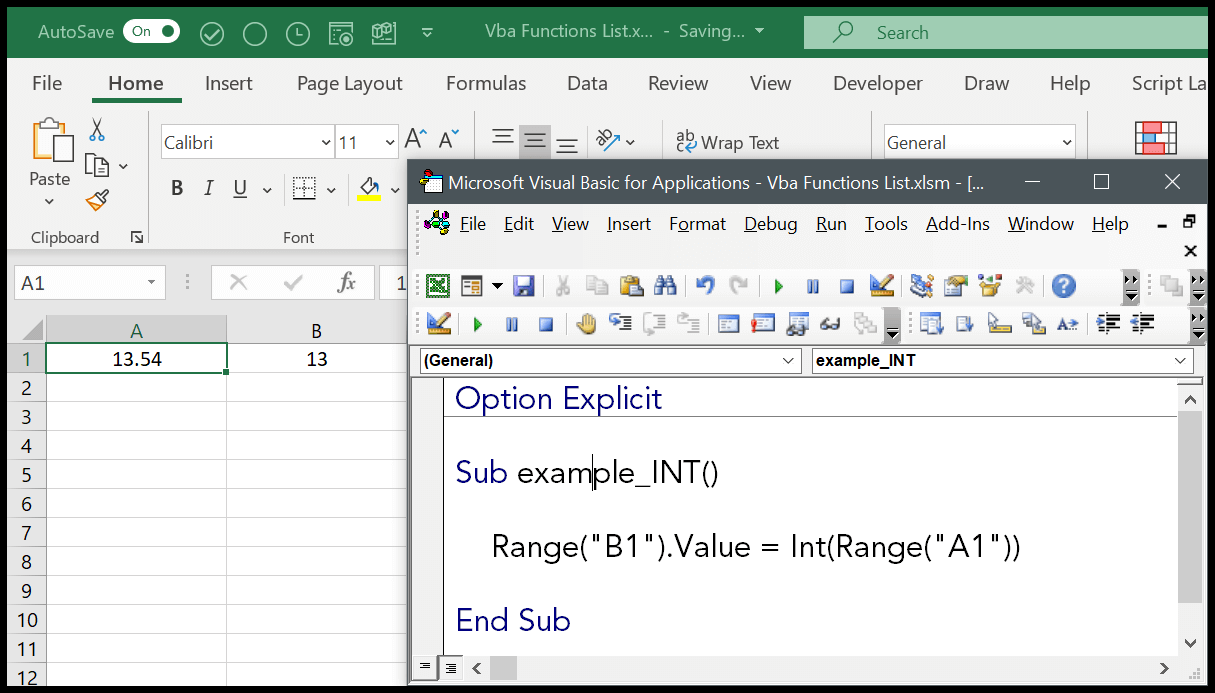
Task: Open the (General) object dropdown
Action: [x=789, y=361]
